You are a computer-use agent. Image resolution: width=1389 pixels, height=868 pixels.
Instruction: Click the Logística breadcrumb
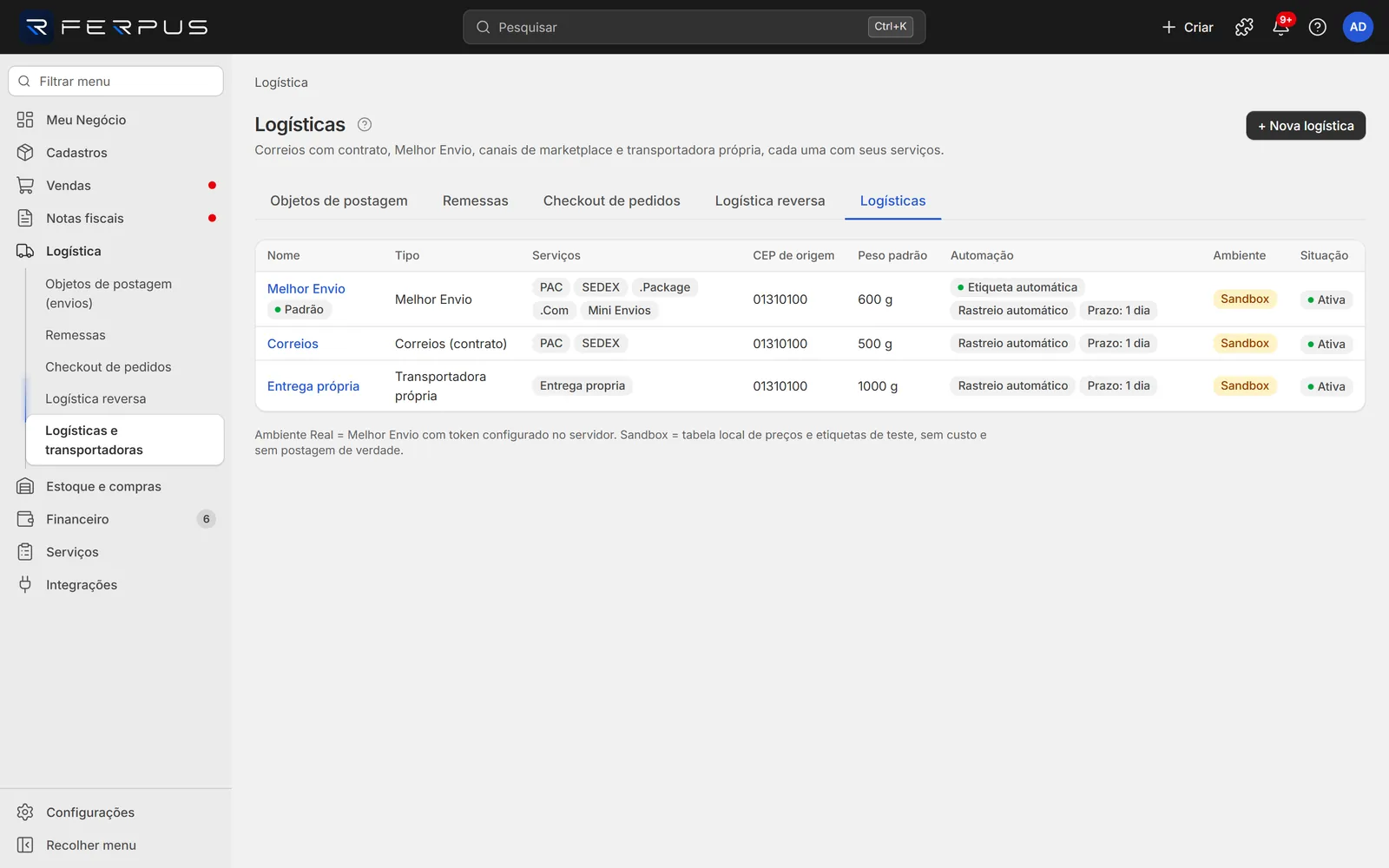(281, 82)
